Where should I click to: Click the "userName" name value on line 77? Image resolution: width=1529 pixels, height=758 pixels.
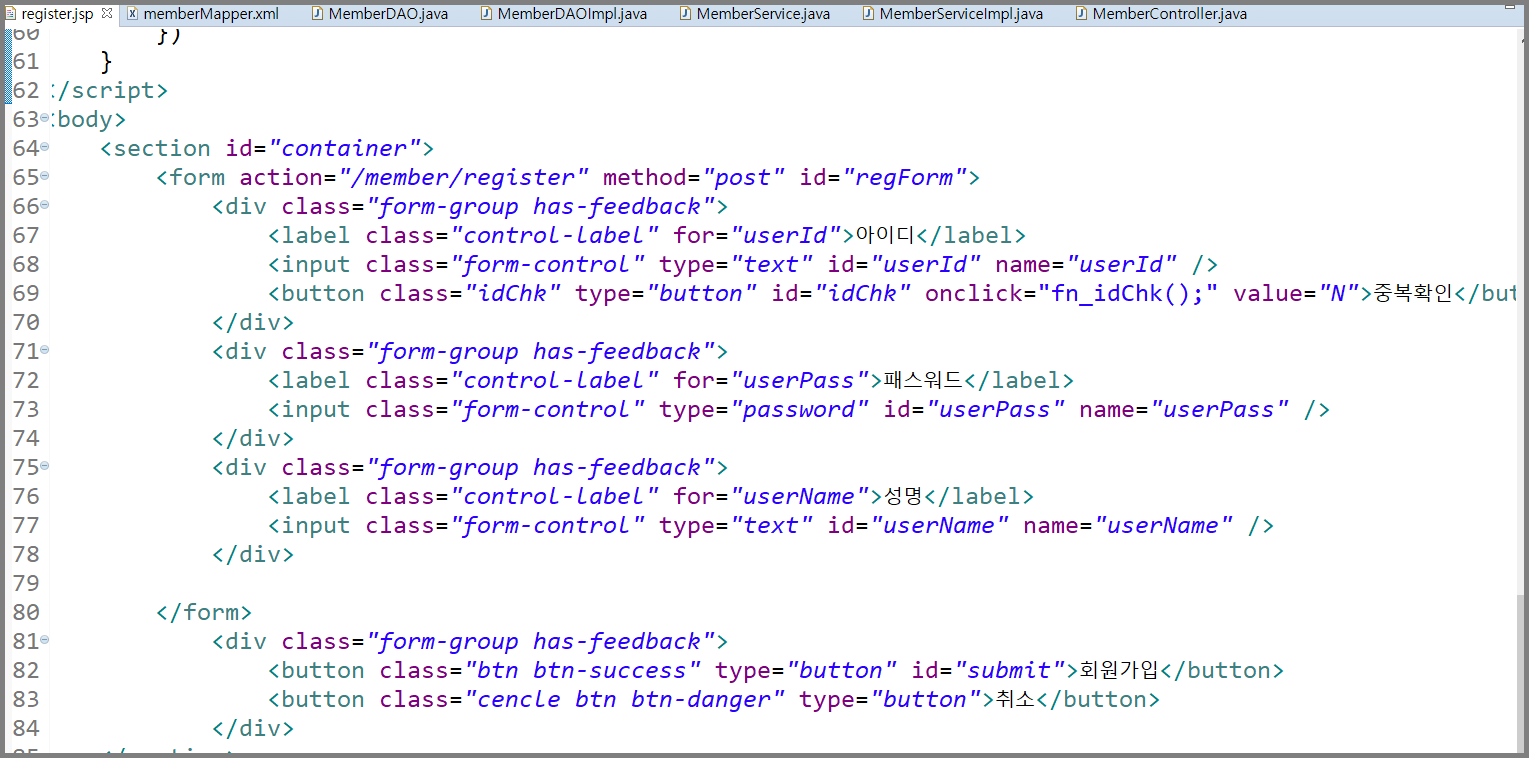[x=1164, y=526]
